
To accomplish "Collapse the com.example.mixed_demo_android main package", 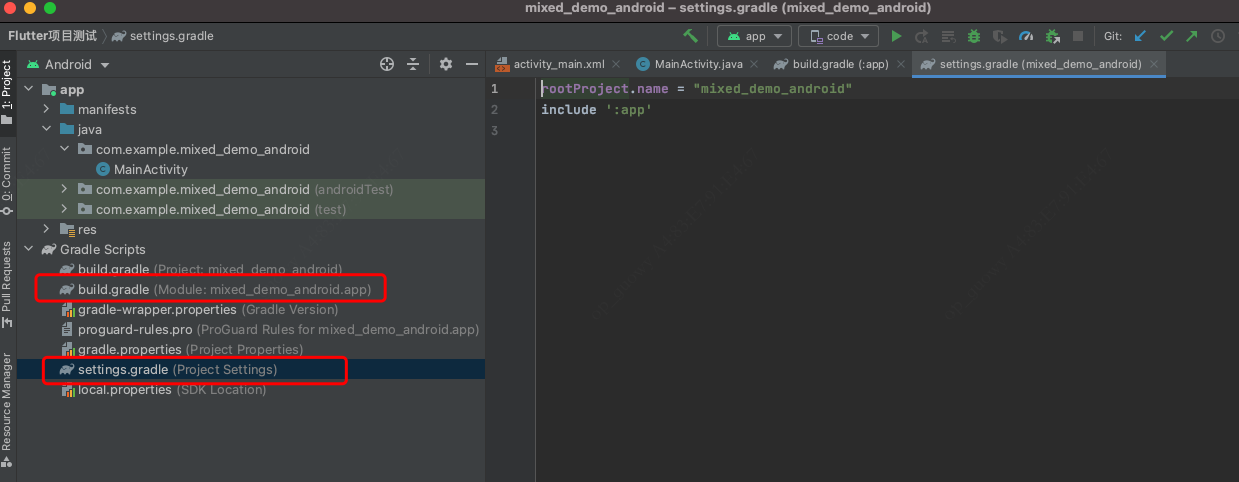I will click(65, 149).
